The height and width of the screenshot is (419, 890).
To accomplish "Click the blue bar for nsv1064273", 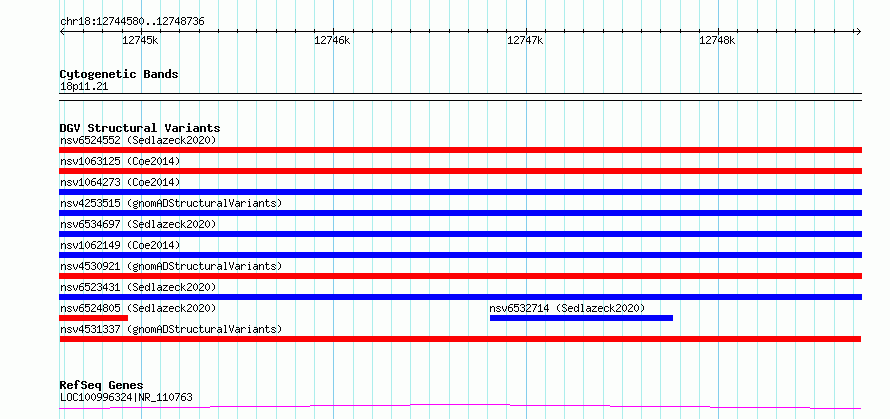I will tap(460, 192).
